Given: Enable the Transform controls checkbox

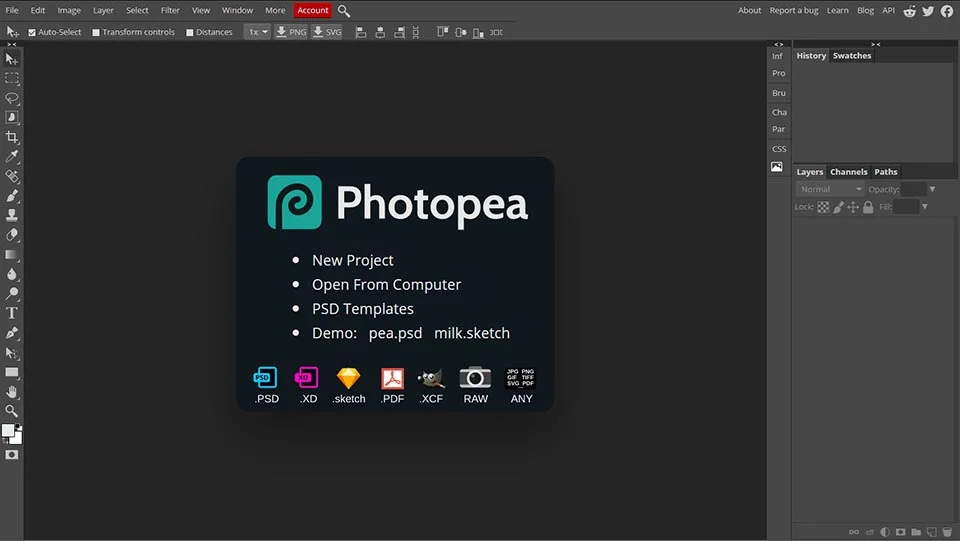Looking at the screenshot, I should [x=96, y=32].
